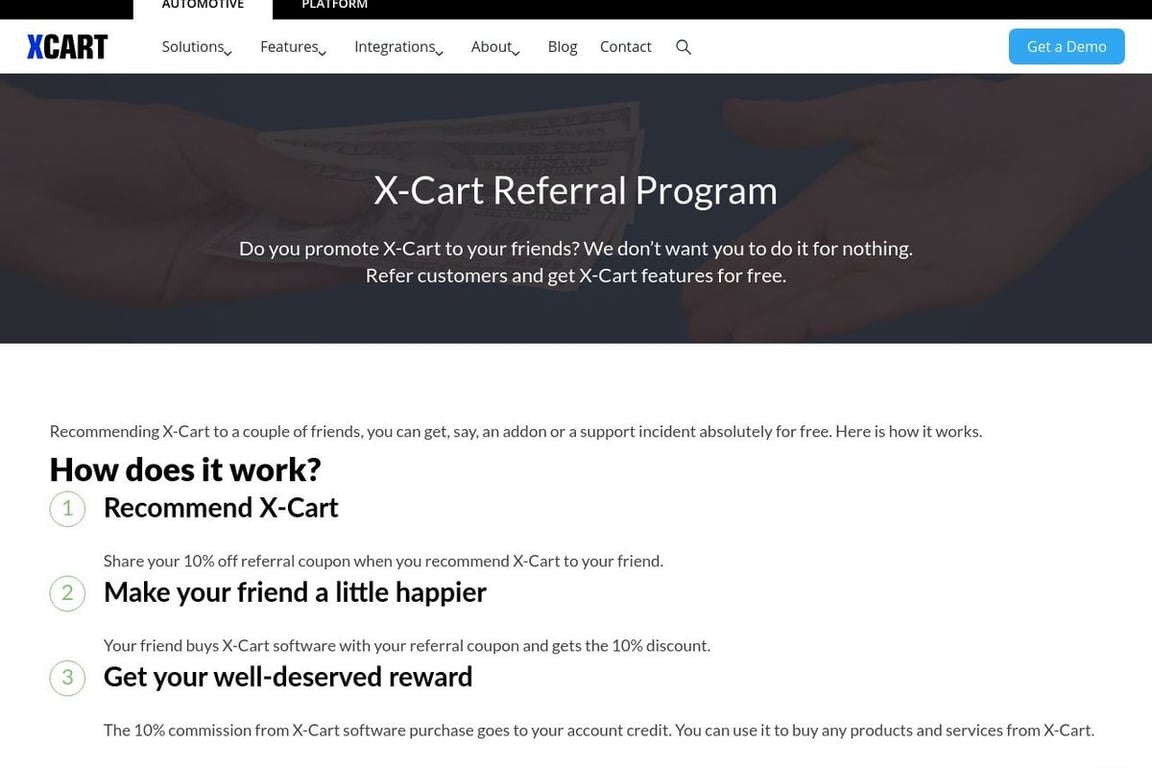The height and width of the screenshot is (768, 1152).
Task: Open the search magnifier icon
Action: (683, 47)
